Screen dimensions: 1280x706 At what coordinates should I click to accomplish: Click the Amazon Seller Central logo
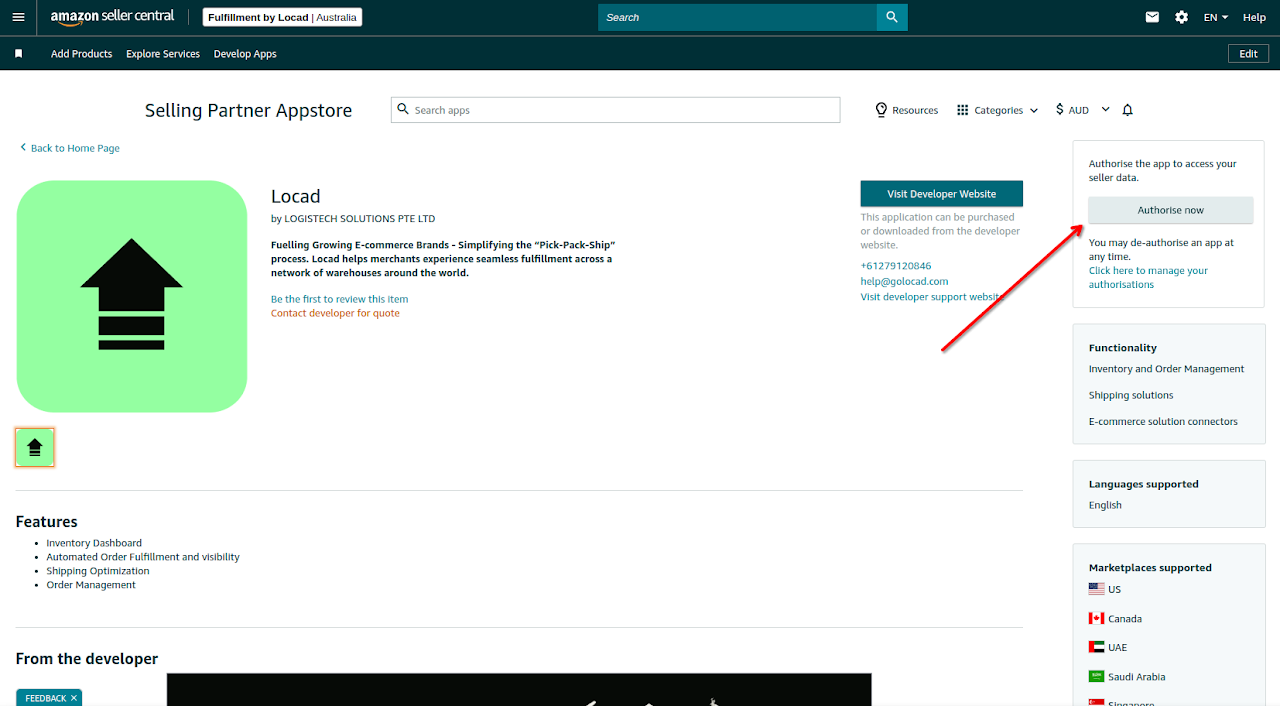coord(112,16)
